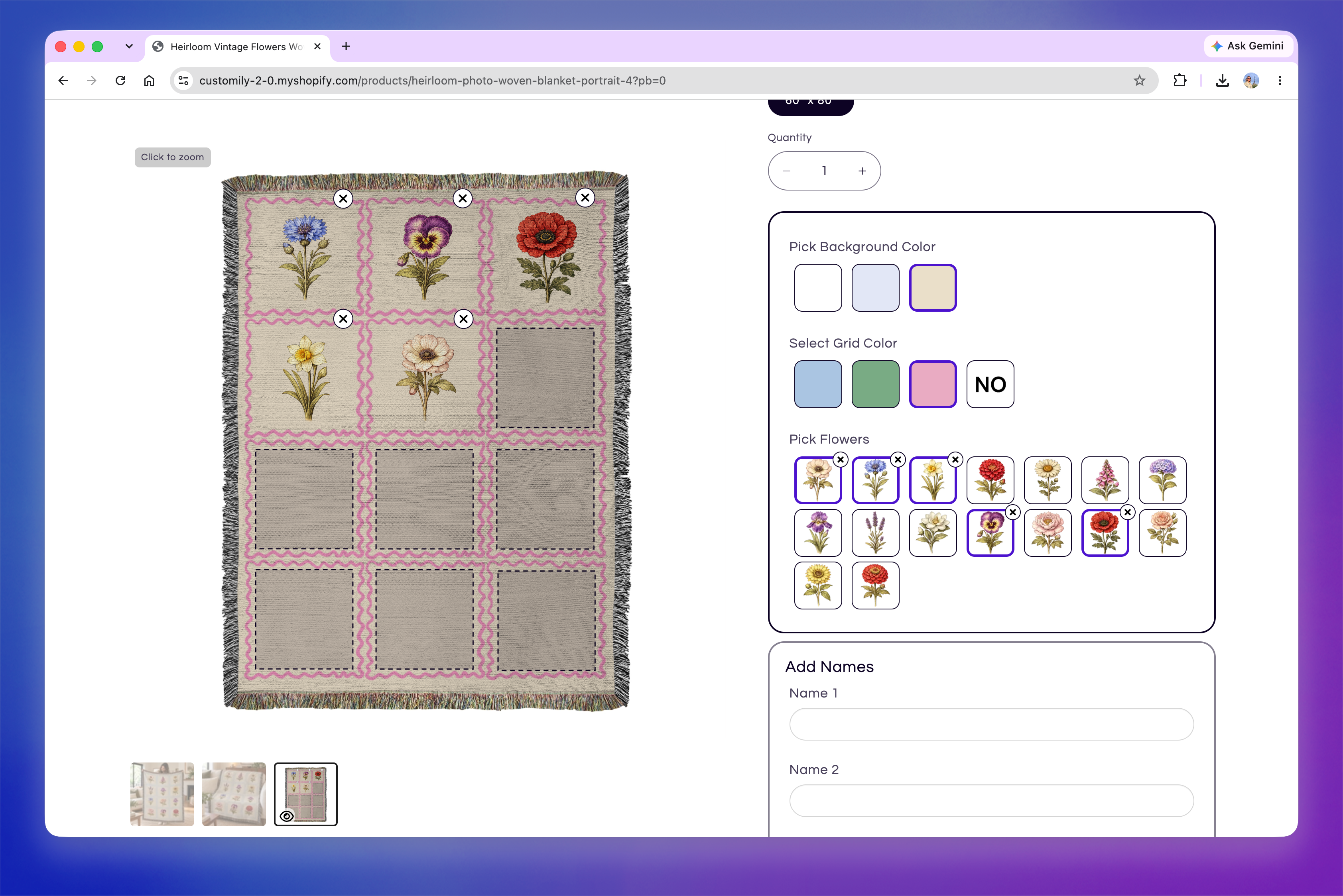Open the second sofa blanket thumbnail
The height and width of the screenshot is (896, 1343).
tap(234, 794)
